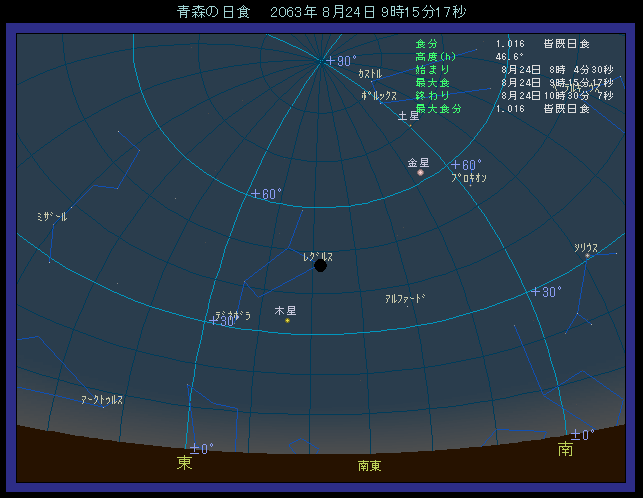Select the Procyon (プロキオン) star label
Image resolution: width=643 pixels, height=498 pixels.
[x=468, y=178]
